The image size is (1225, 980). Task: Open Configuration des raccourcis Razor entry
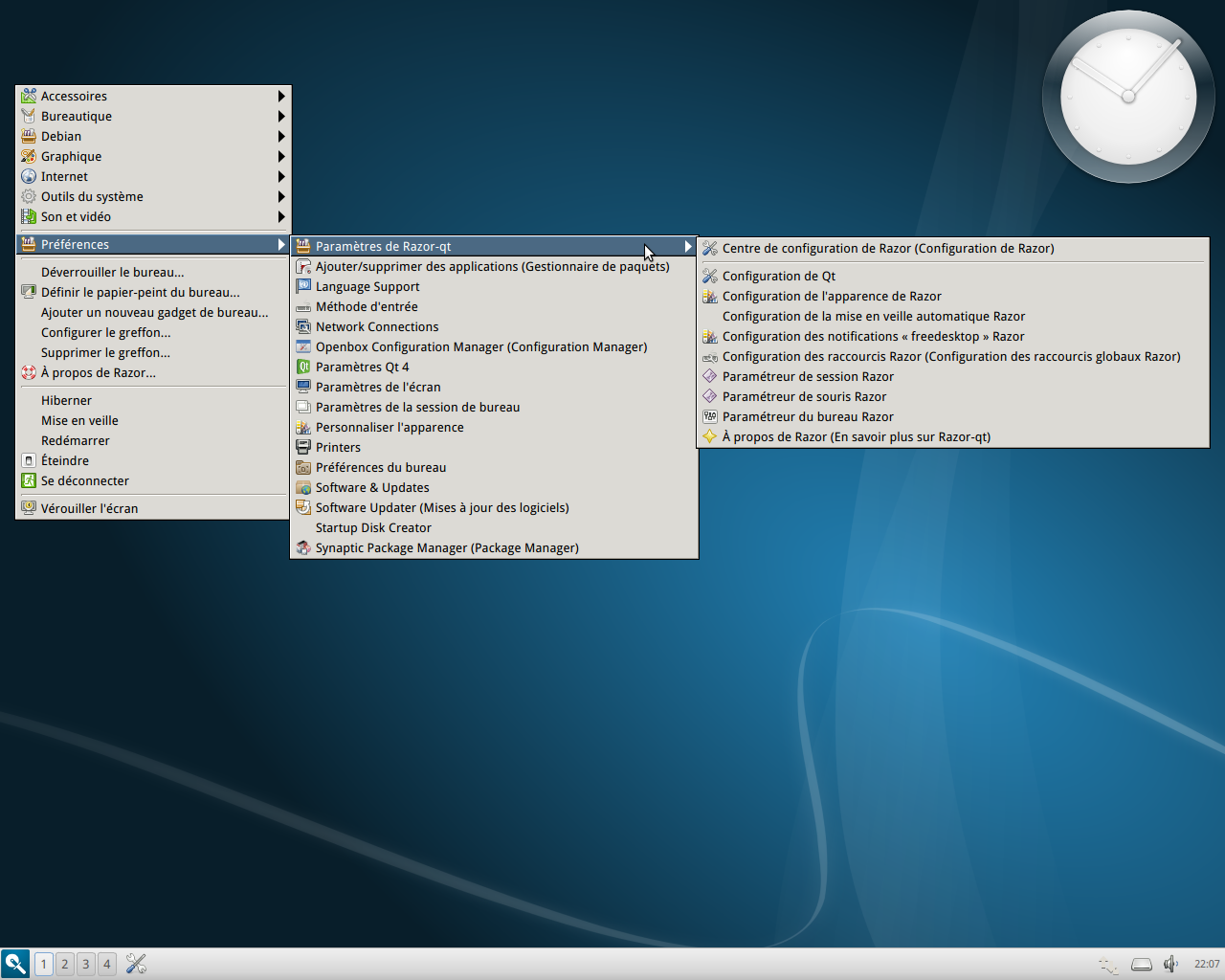click(x=953, y=356)
